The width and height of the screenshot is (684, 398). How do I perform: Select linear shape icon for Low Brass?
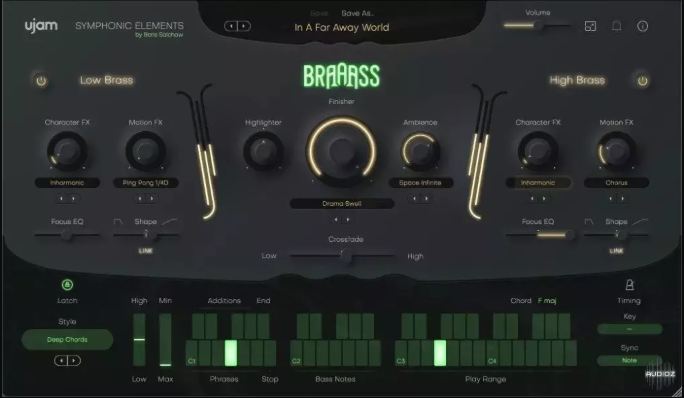coord(118,222)
